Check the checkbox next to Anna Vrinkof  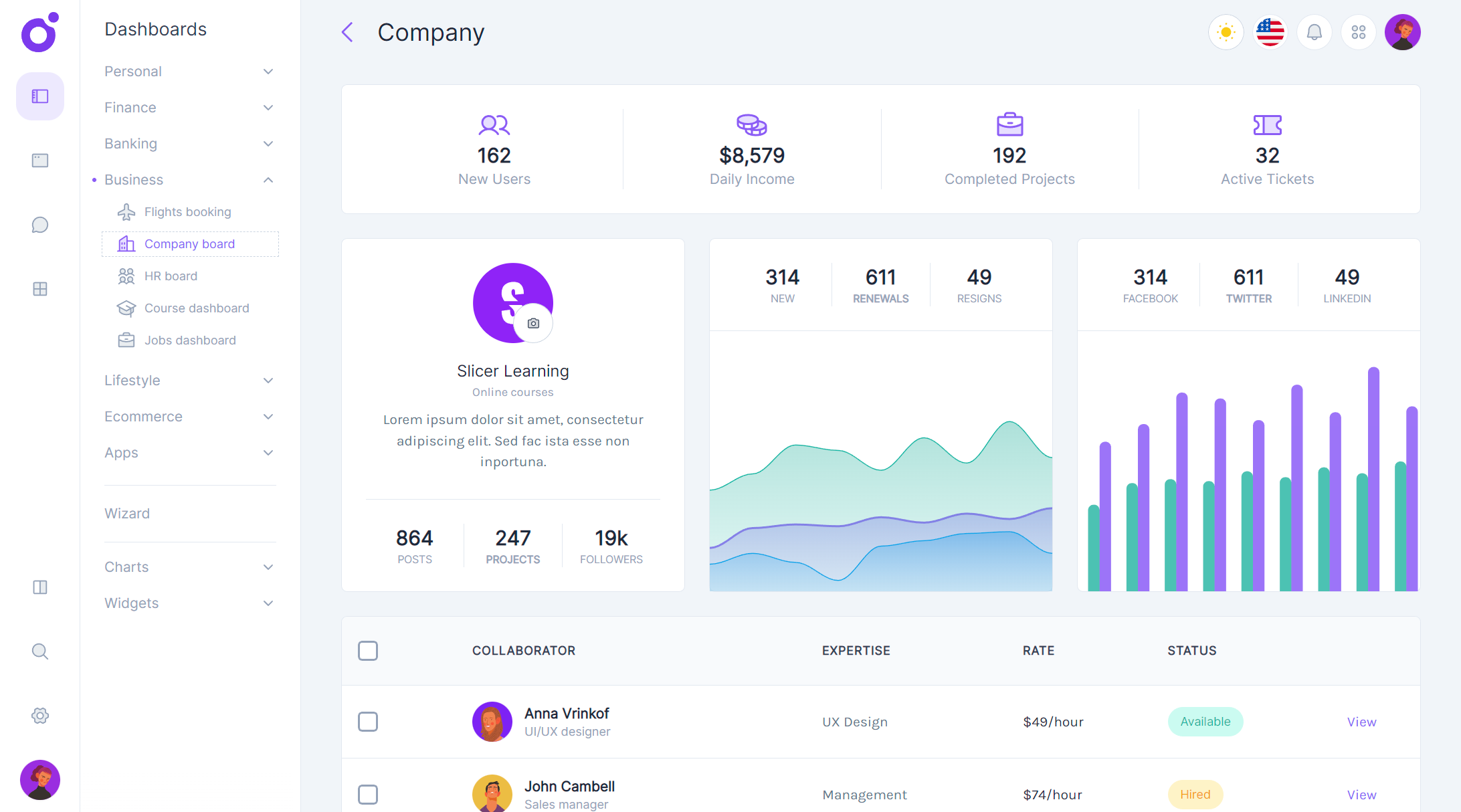point(368,722)
